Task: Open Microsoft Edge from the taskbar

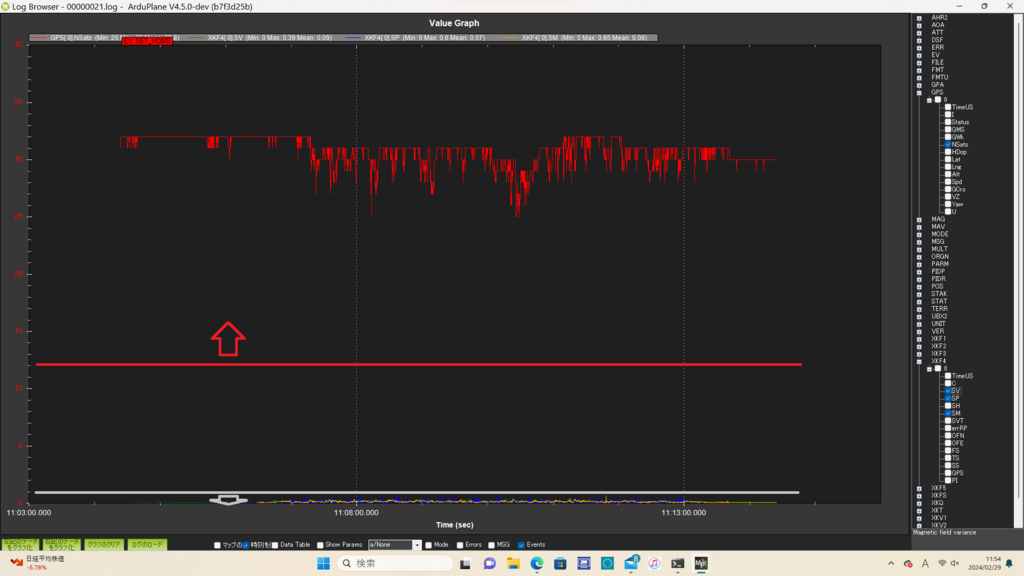Action: pos(537,564)
